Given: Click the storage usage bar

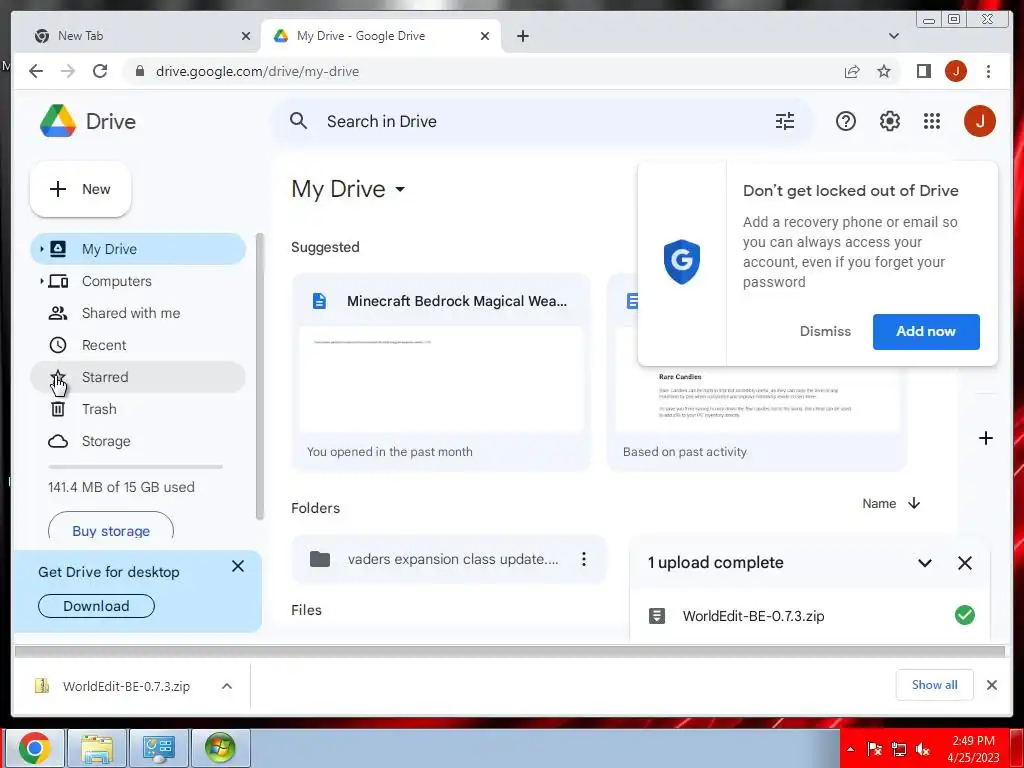Looking at the screenshot, I should (135, 466).
